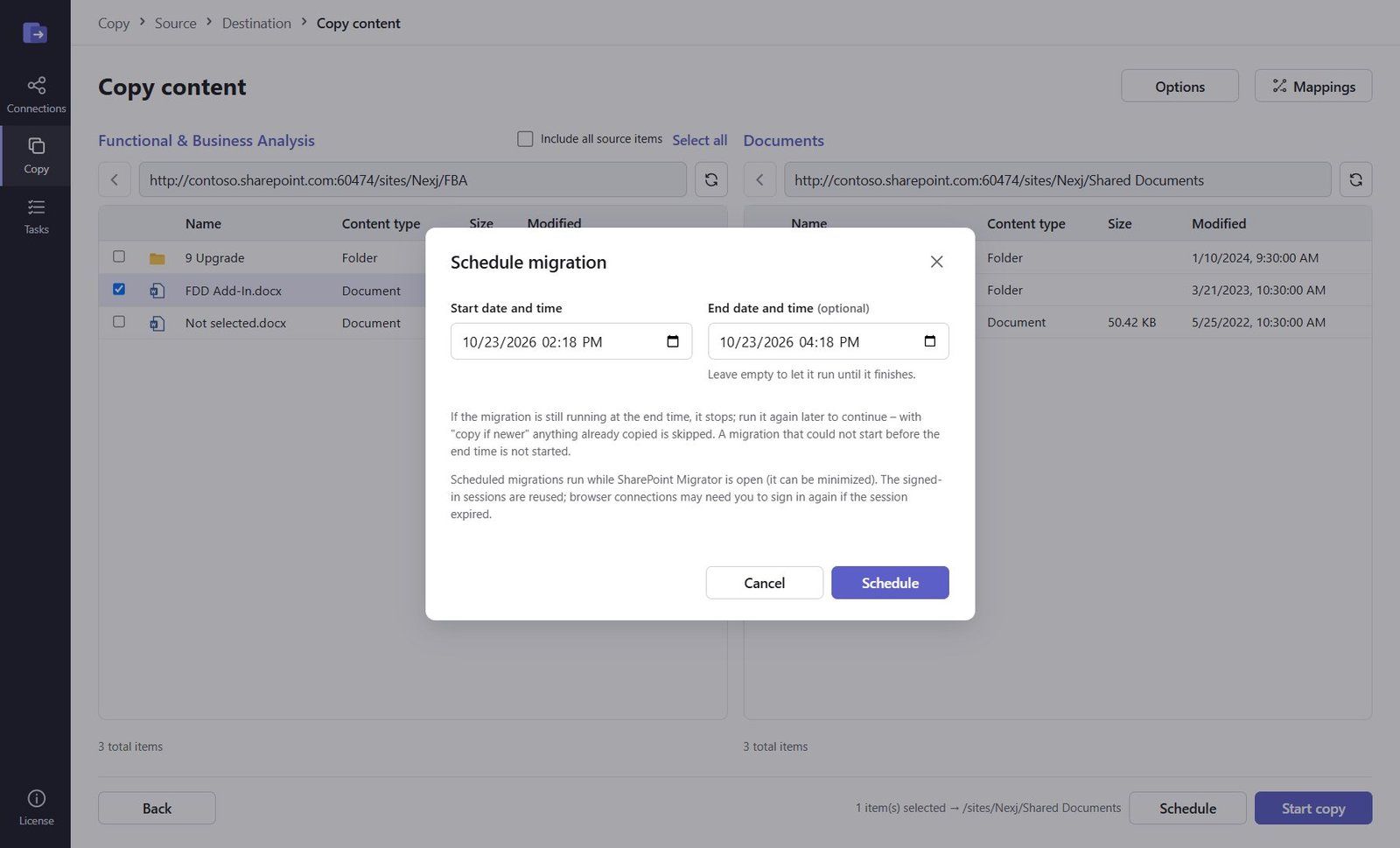
Task: Open the Copy sidebar section
Action: pos(36,155)
